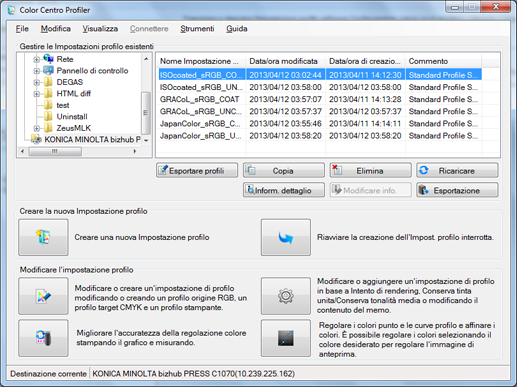Click the Pannello di controllo icon
517x387 pixels.
pyautogui.click(x=48, y=71)
